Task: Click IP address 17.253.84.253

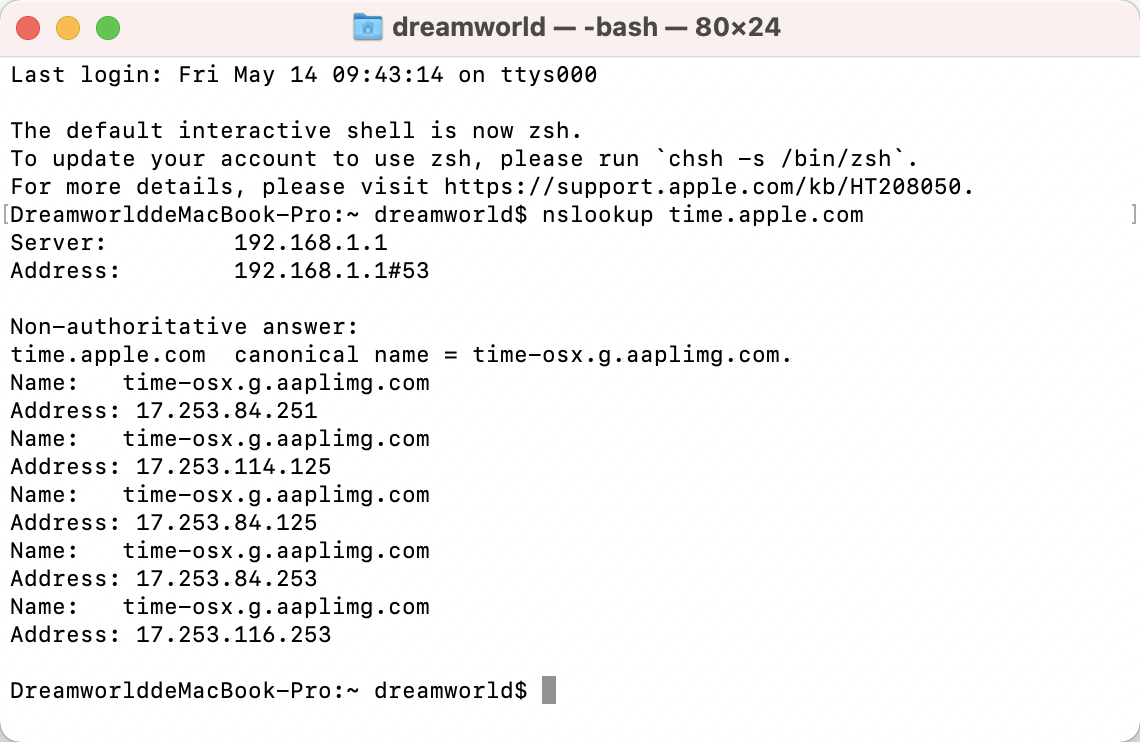Action: tap(226, 578)
